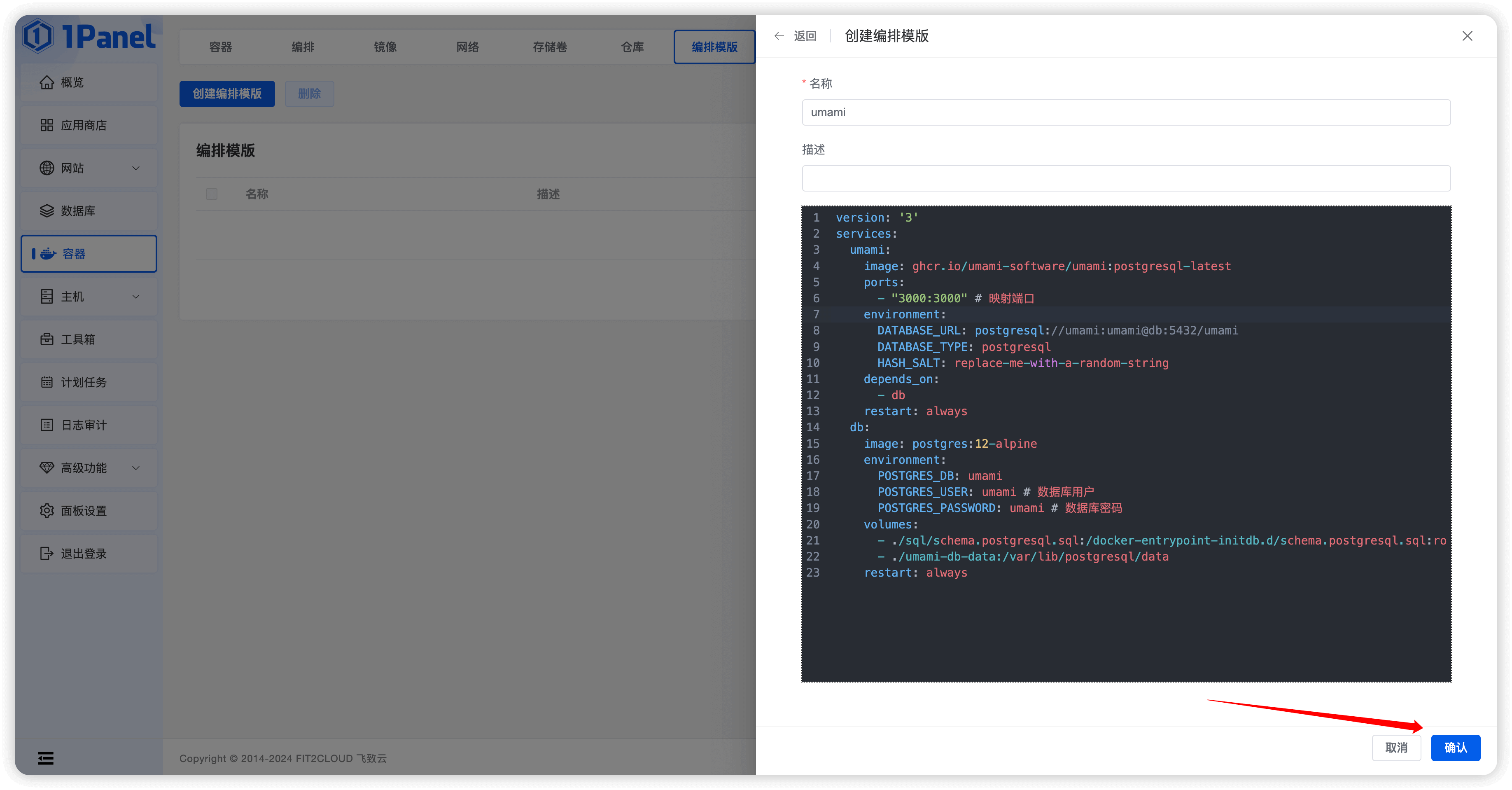Image resolution: width=1512 pixels, height=790 pixels.
Task: Click the 删除 button
Action: [x=309, y=94]
